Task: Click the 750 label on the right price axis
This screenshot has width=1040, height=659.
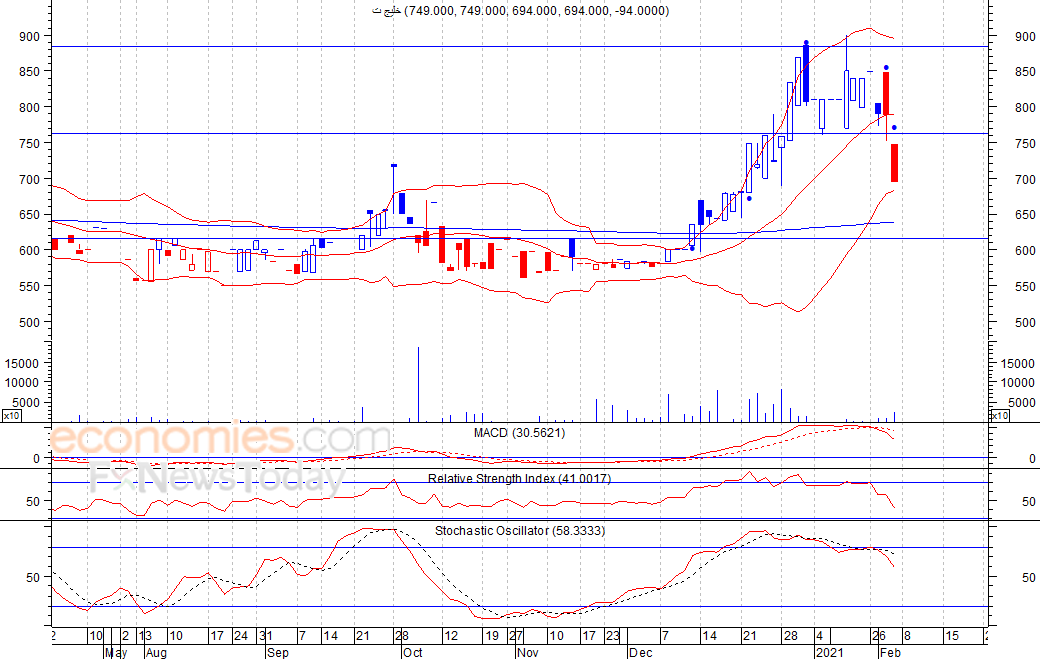Action: pos(1025,143)
